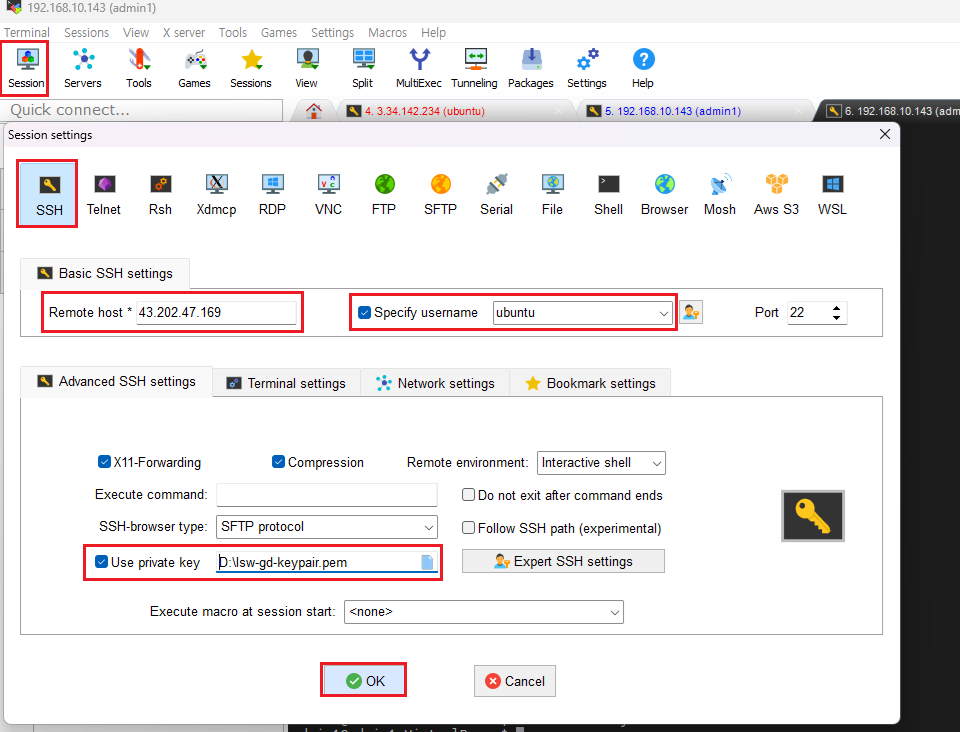Switch to the Basic SSH settings tab
The height and width of the screenshot is (732, 960).
click(x=105, y=274)
